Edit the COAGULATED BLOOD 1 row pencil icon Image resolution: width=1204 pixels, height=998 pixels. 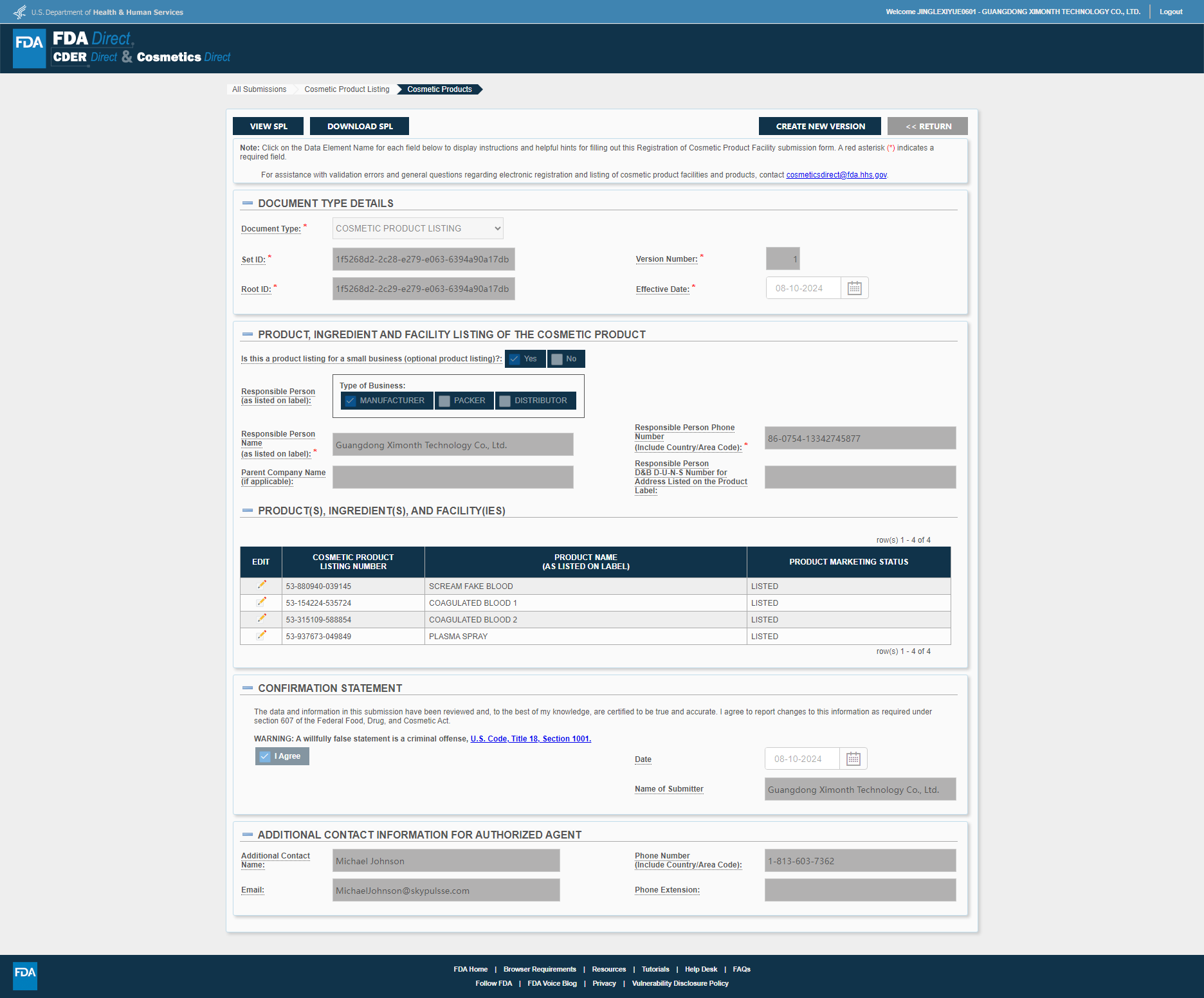(x=262, y=602)
